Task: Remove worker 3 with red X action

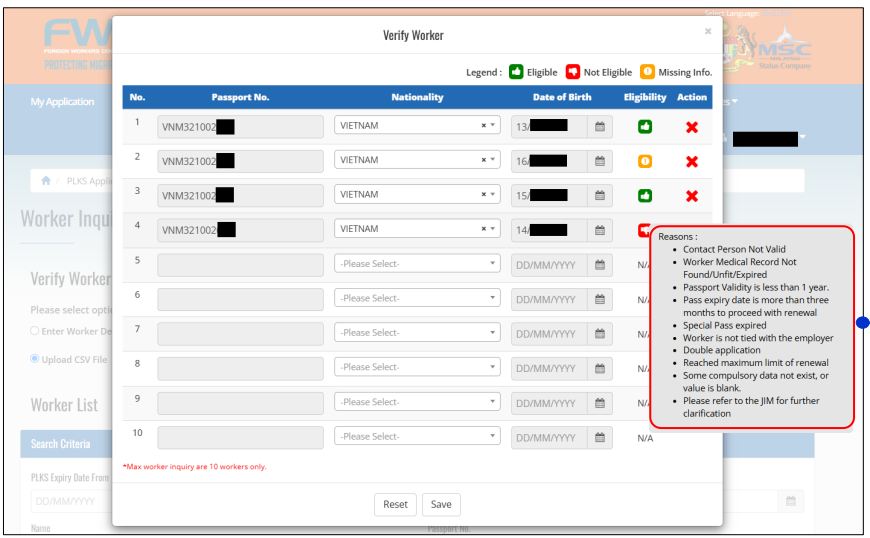Action: [x=691, y=196]
